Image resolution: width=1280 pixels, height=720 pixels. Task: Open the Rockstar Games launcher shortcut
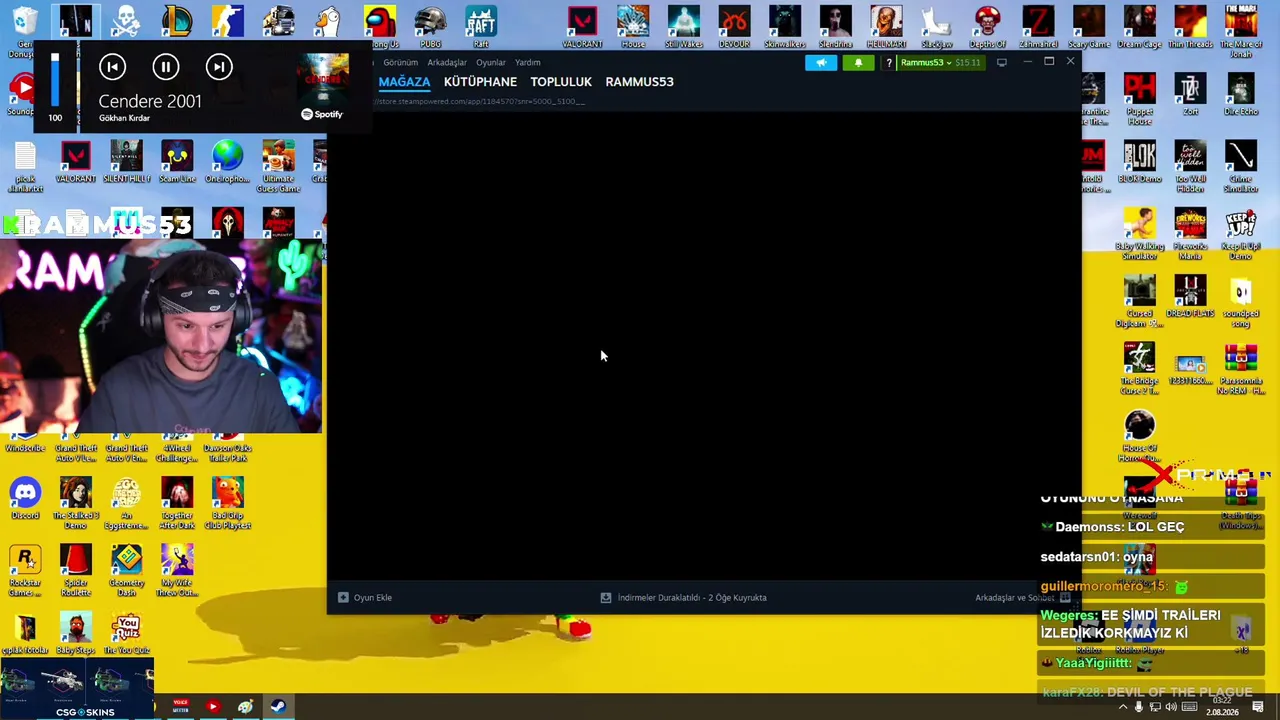pyautogui.click(x=25, y=572)
